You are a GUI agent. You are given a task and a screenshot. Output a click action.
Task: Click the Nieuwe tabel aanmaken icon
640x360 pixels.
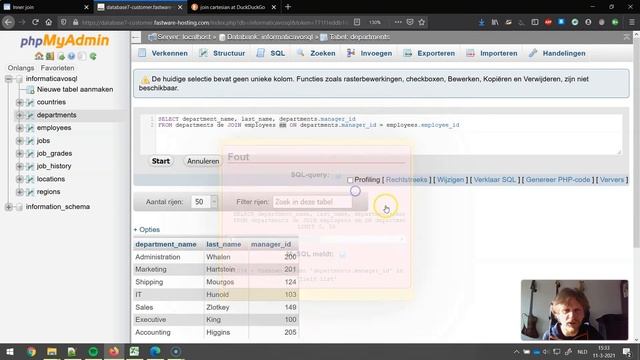pos(30,89)
